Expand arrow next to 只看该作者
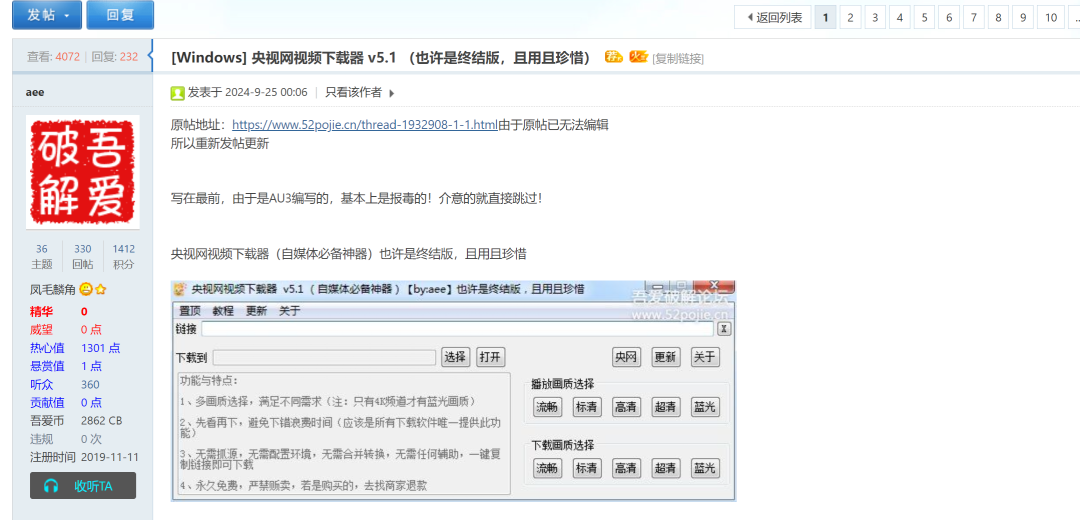The width and height of the screenshot is (1080, 520). [x=392, y=93]
